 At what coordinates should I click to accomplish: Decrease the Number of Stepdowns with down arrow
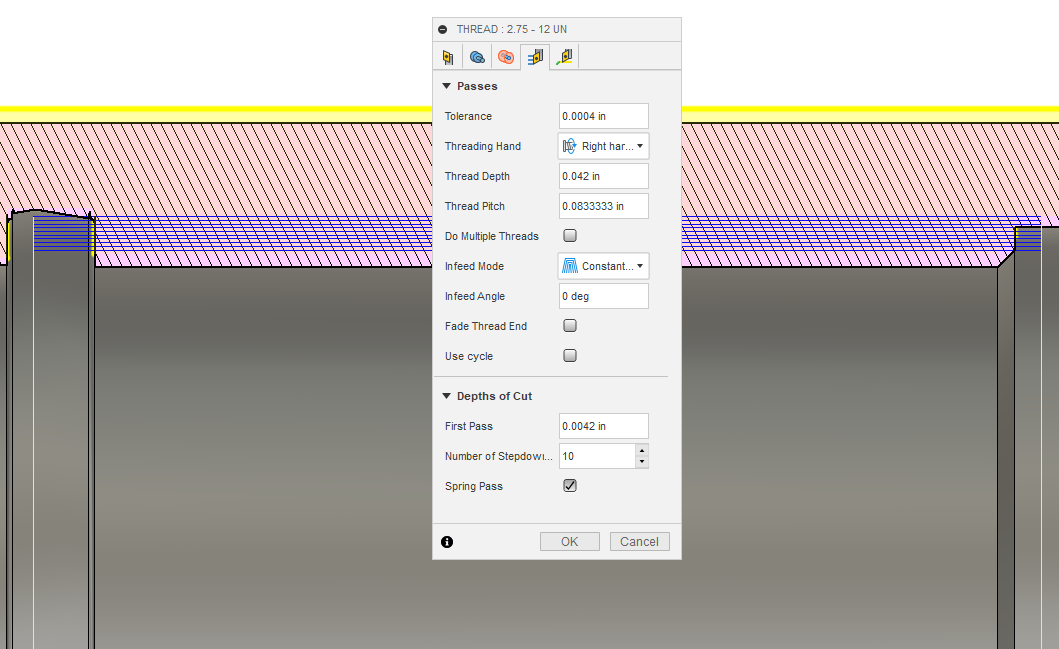[x=642, y=462]
